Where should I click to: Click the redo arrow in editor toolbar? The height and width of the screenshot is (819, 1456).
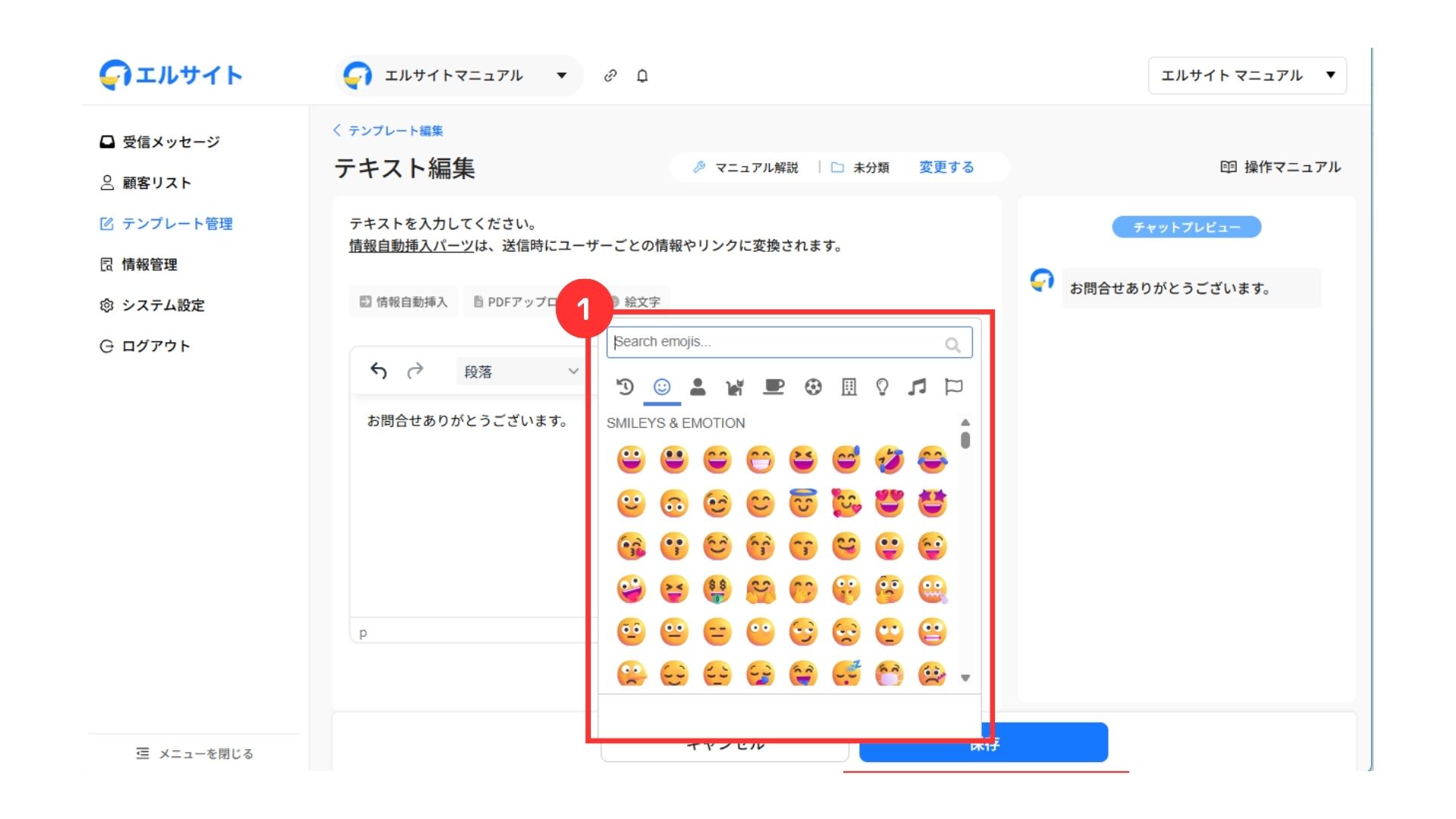pyautogui.click(x=415, y=371)
